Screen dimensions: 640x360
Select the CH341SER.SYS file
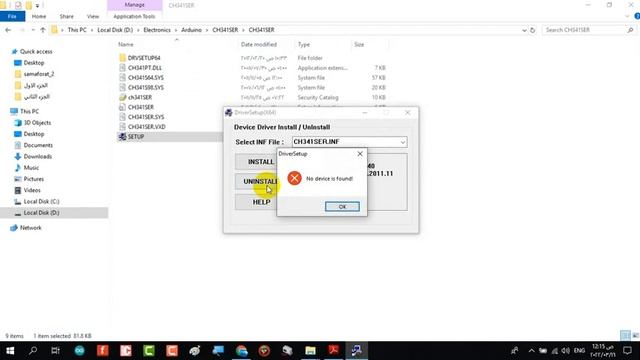point(146,117)
